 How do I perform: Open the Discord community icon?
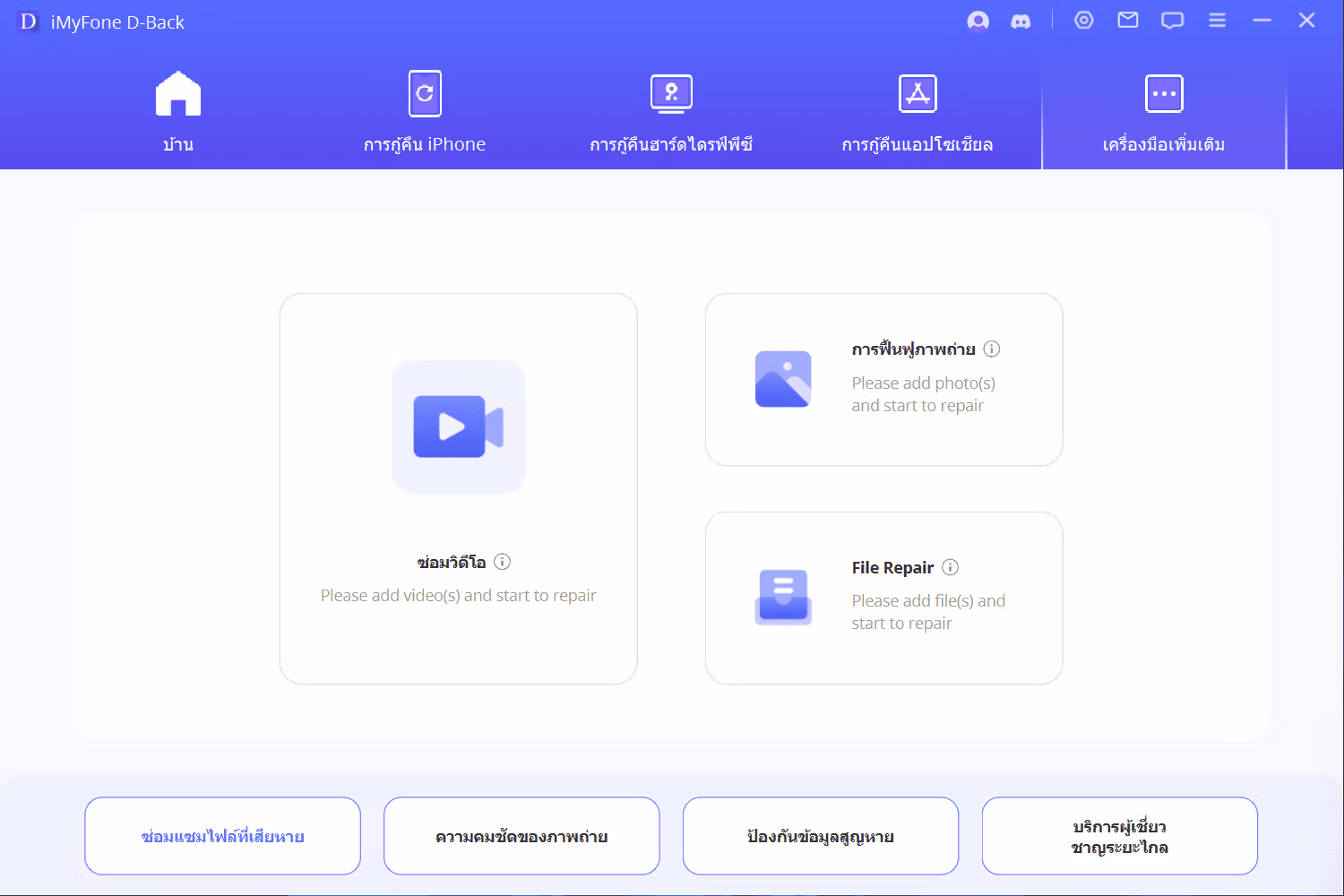(x=1021, y=21)
